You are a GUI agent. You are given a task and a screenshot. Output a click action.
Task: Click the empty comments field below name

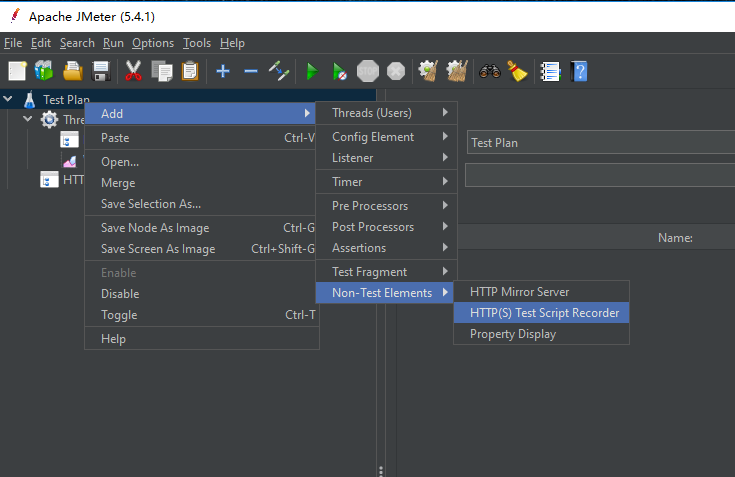(x=600, y=175)
